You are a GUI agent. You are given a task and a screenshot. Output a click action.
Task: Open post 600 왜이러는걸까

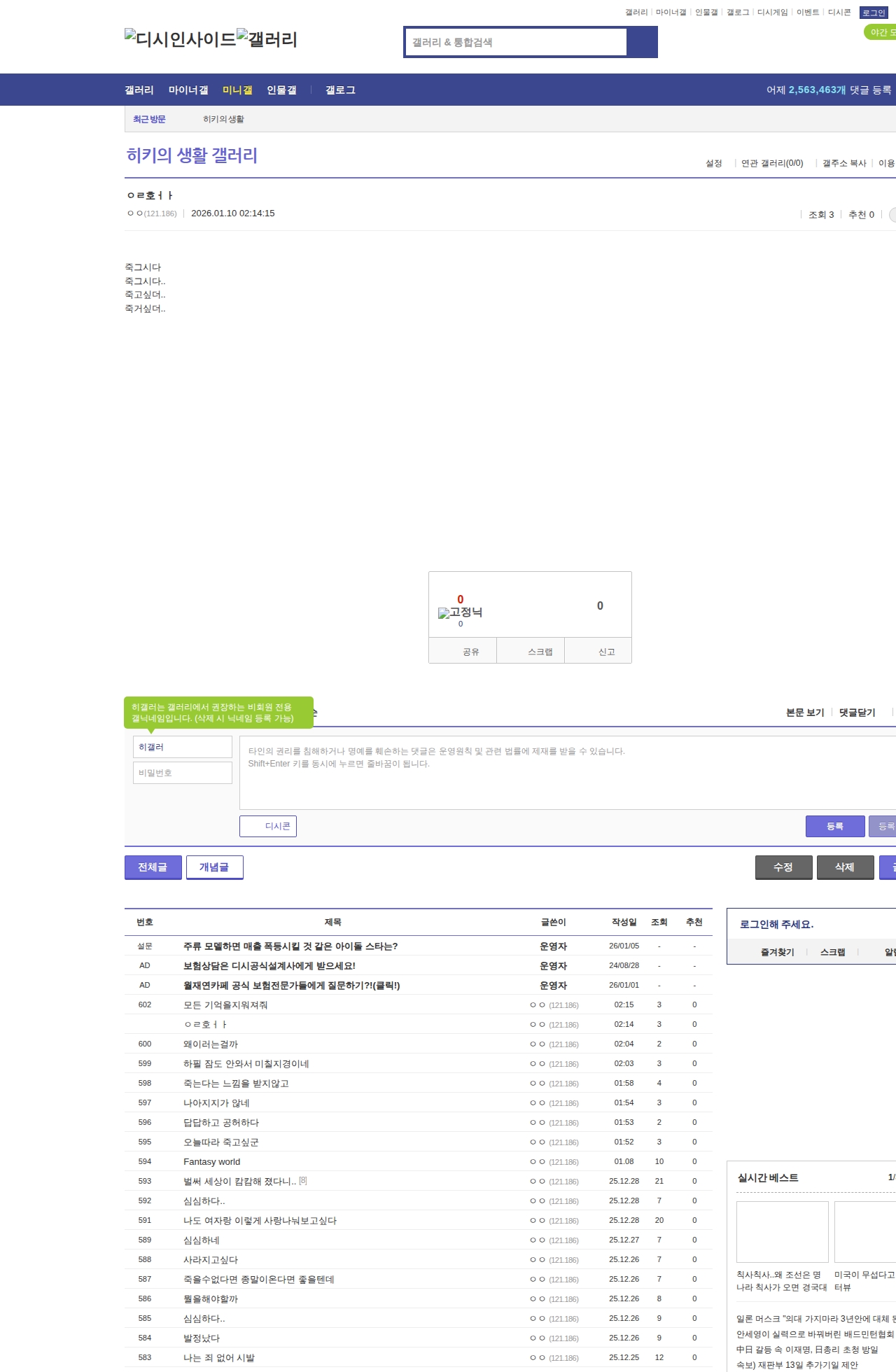tap(211, 1044)
